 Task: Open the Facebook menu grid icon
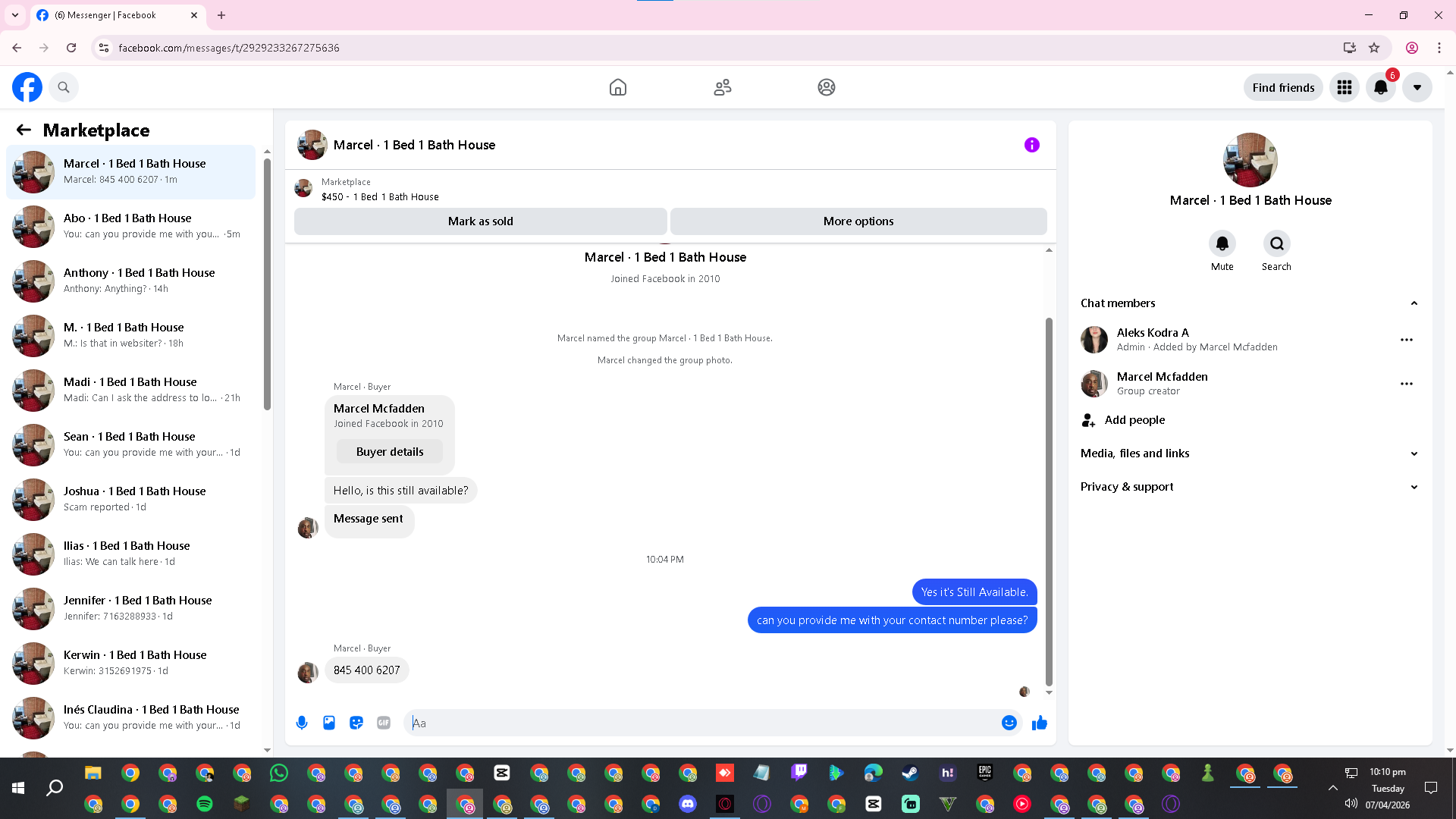click(x=1345, y=87)
